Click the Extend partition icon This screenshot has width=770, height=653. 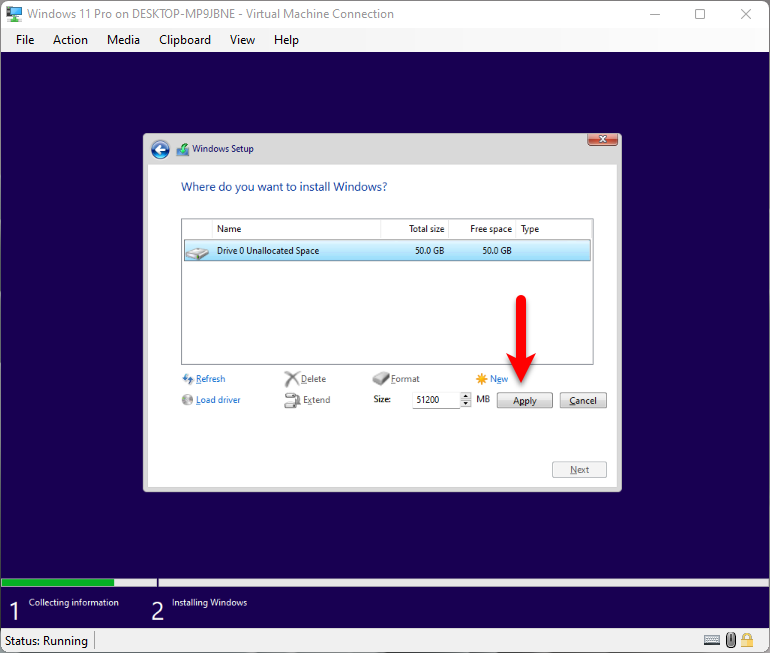click(292, 400)
